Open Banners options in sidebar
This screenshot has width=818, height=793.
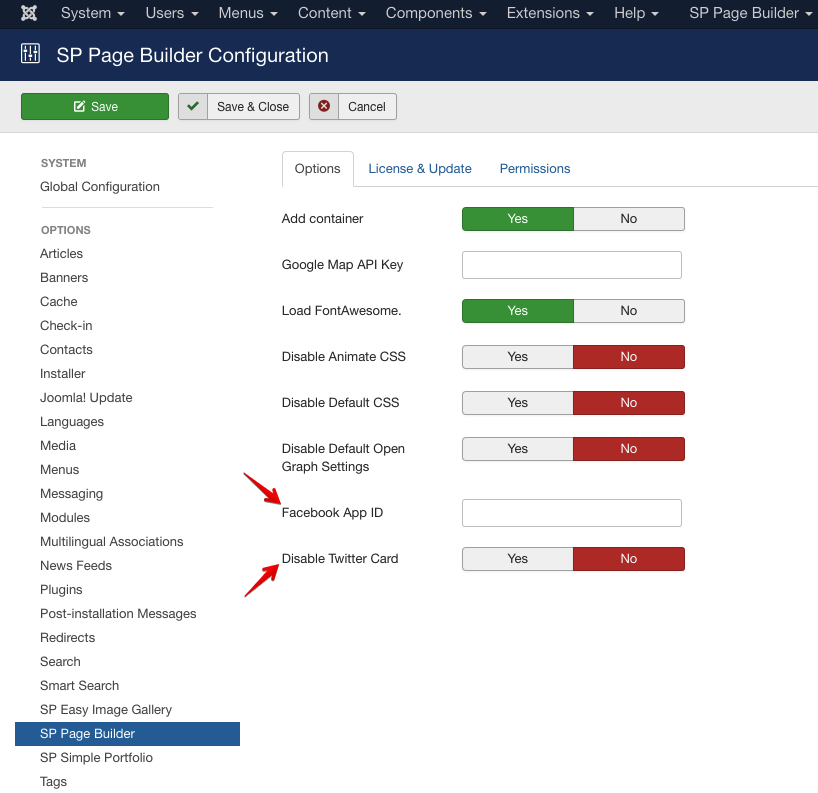pyautogui.click(x=64, y=278)
